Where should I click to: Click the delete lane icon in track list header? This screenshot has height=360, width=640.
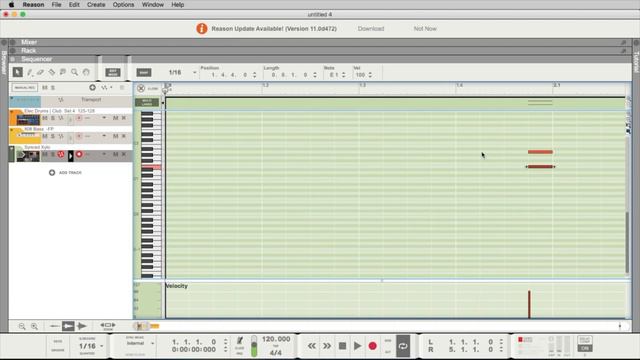point(122,88)
